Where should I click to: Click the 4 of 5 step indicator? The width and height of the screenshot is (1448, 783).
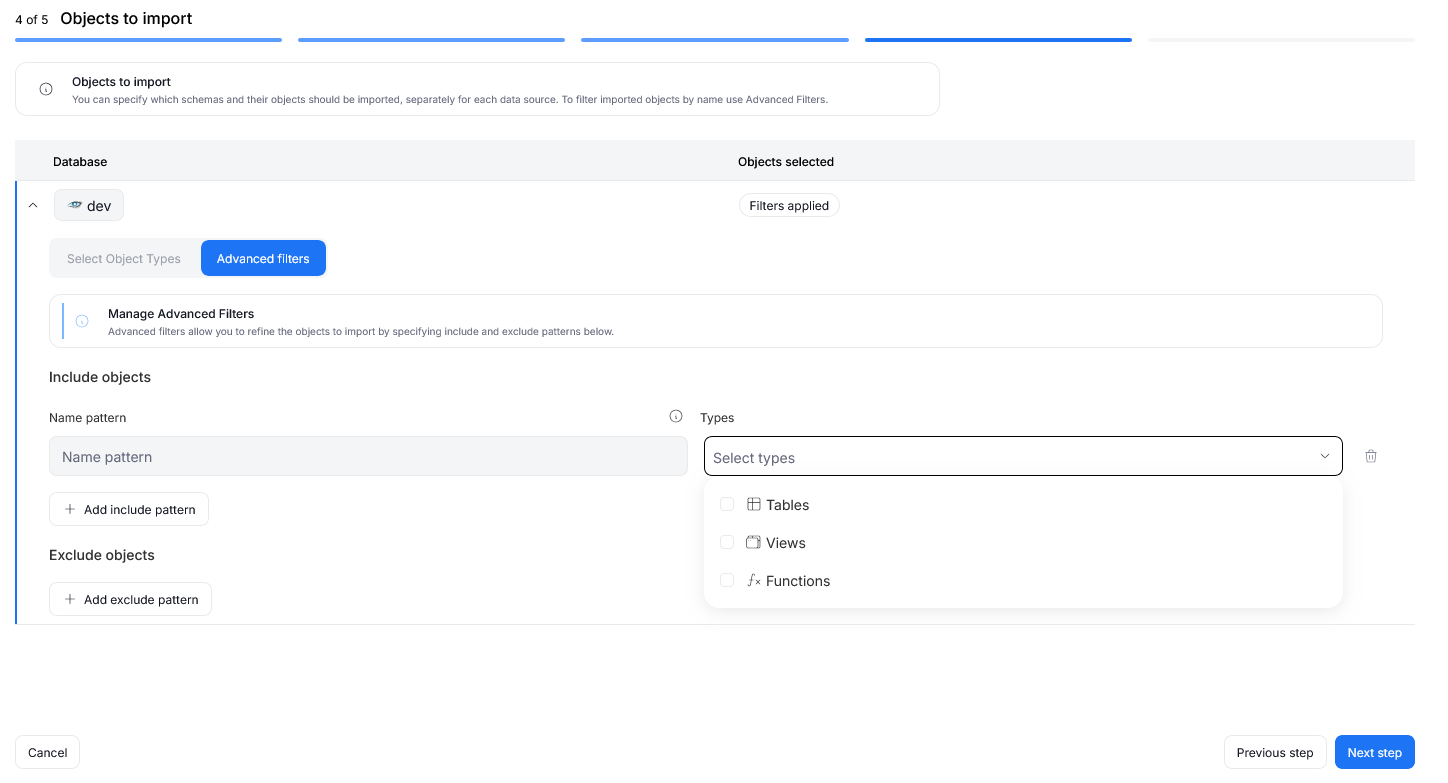pos(32,19)
